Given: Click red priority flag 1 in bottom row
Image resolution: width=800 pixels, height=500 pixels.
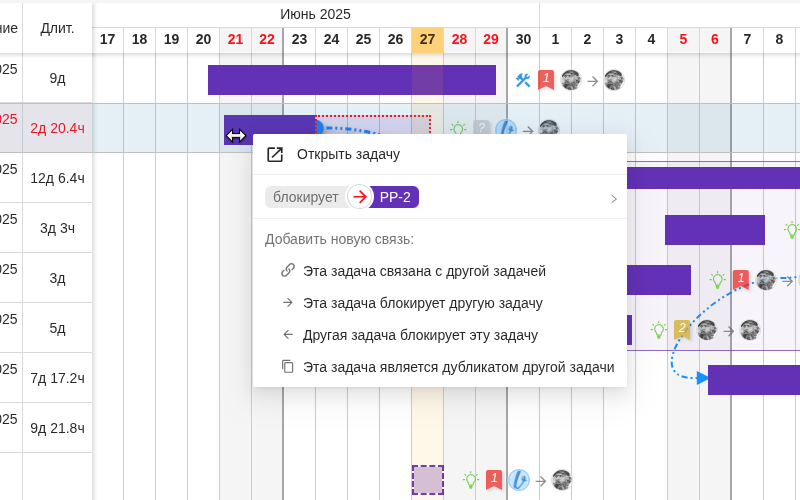Looking at the screenshot, I should [494, 480].
